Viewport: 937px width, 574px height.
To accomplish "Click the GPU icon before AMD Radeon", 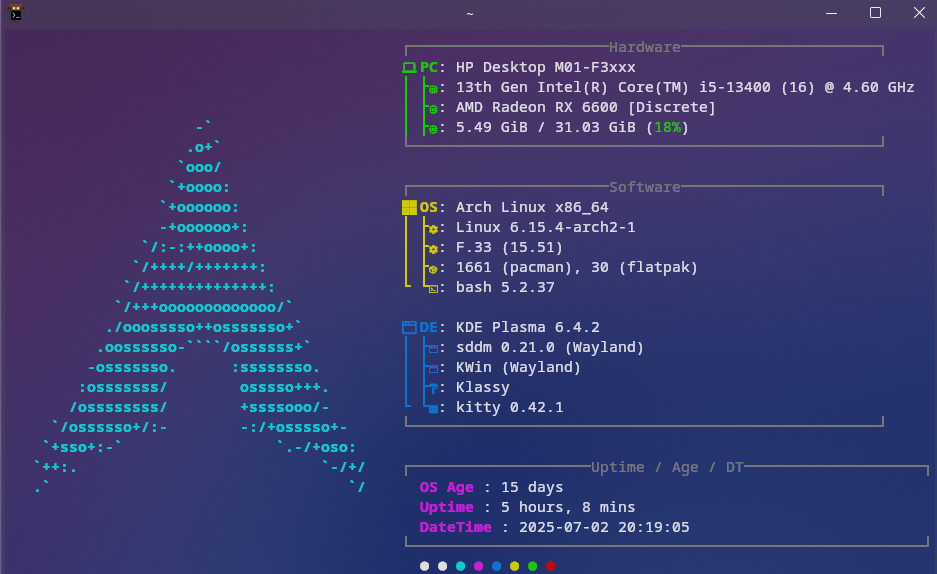I will [433, 109].
